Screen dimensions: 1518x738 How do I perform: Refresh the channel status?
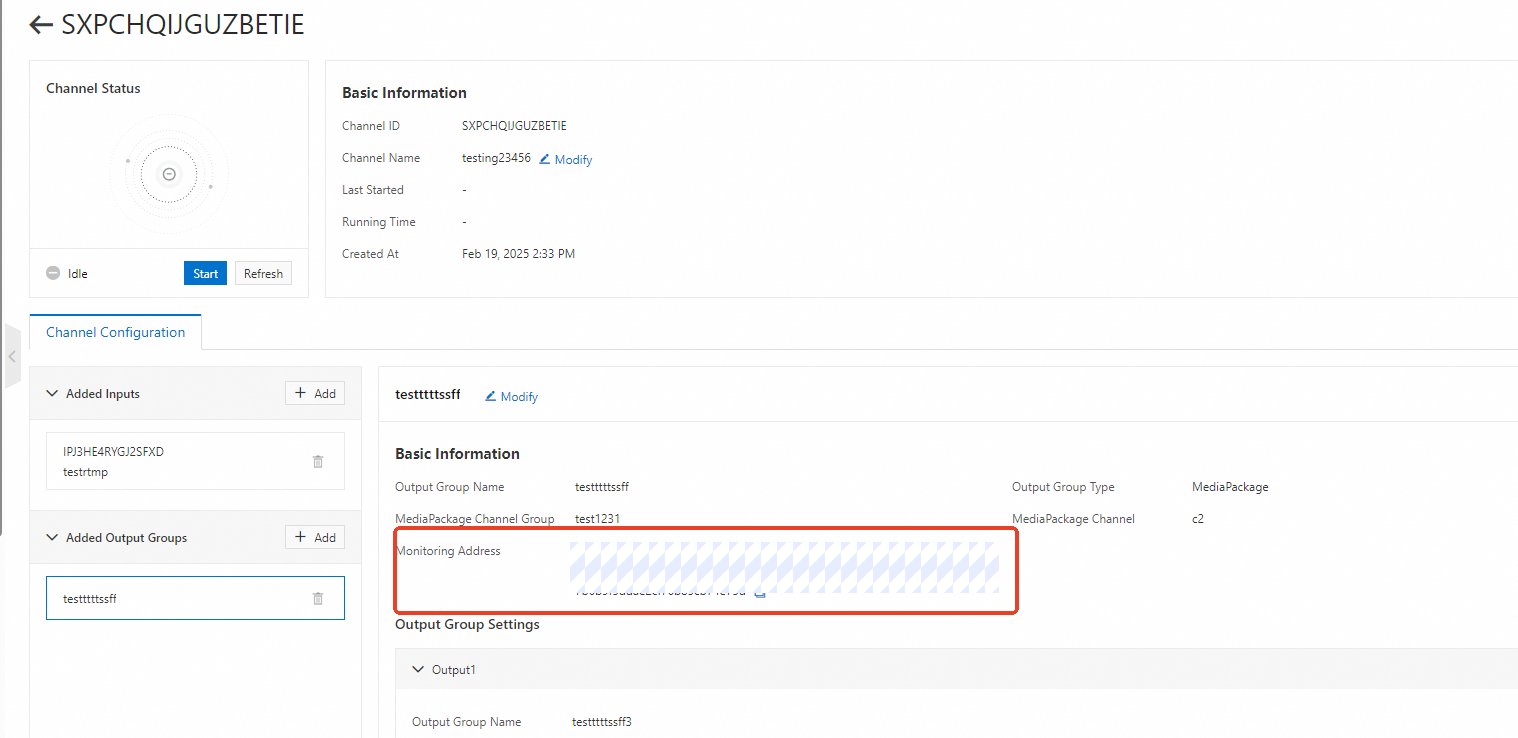(263, 273)
